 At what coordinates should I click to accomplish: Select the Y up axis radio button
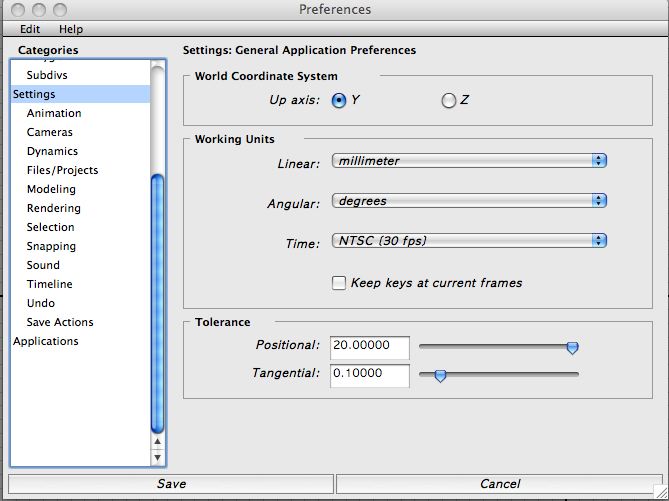[x=339, y=101]
